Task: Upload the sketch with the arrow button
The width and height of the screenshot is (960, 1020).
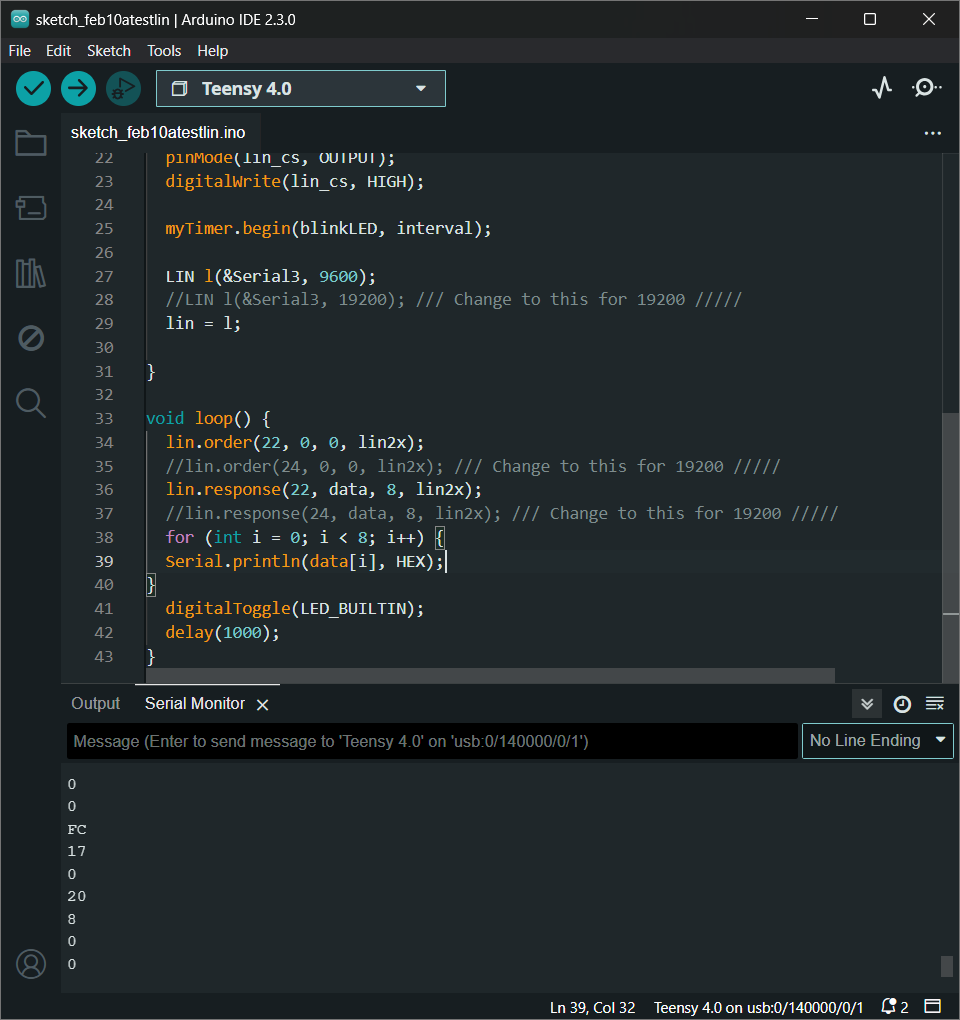Action: coord(78,89)
